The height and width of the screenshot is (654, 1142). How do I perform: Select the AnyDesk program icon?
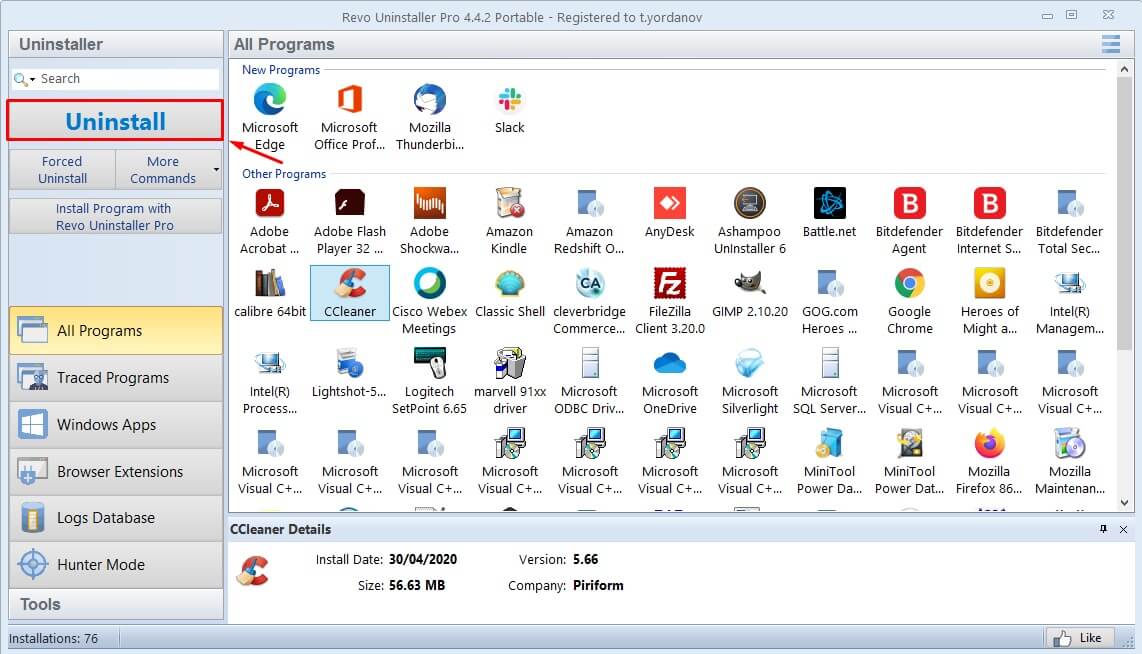669,203
